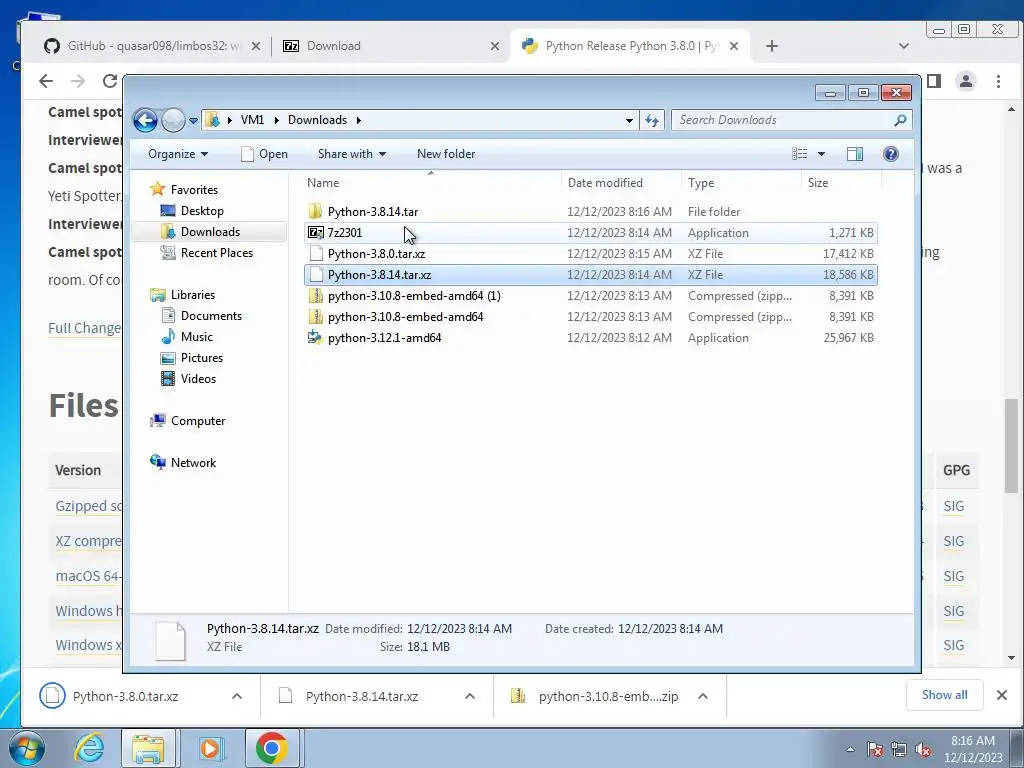
Task: Select Network in the navigation pane
Action: (x=193, y=462)
